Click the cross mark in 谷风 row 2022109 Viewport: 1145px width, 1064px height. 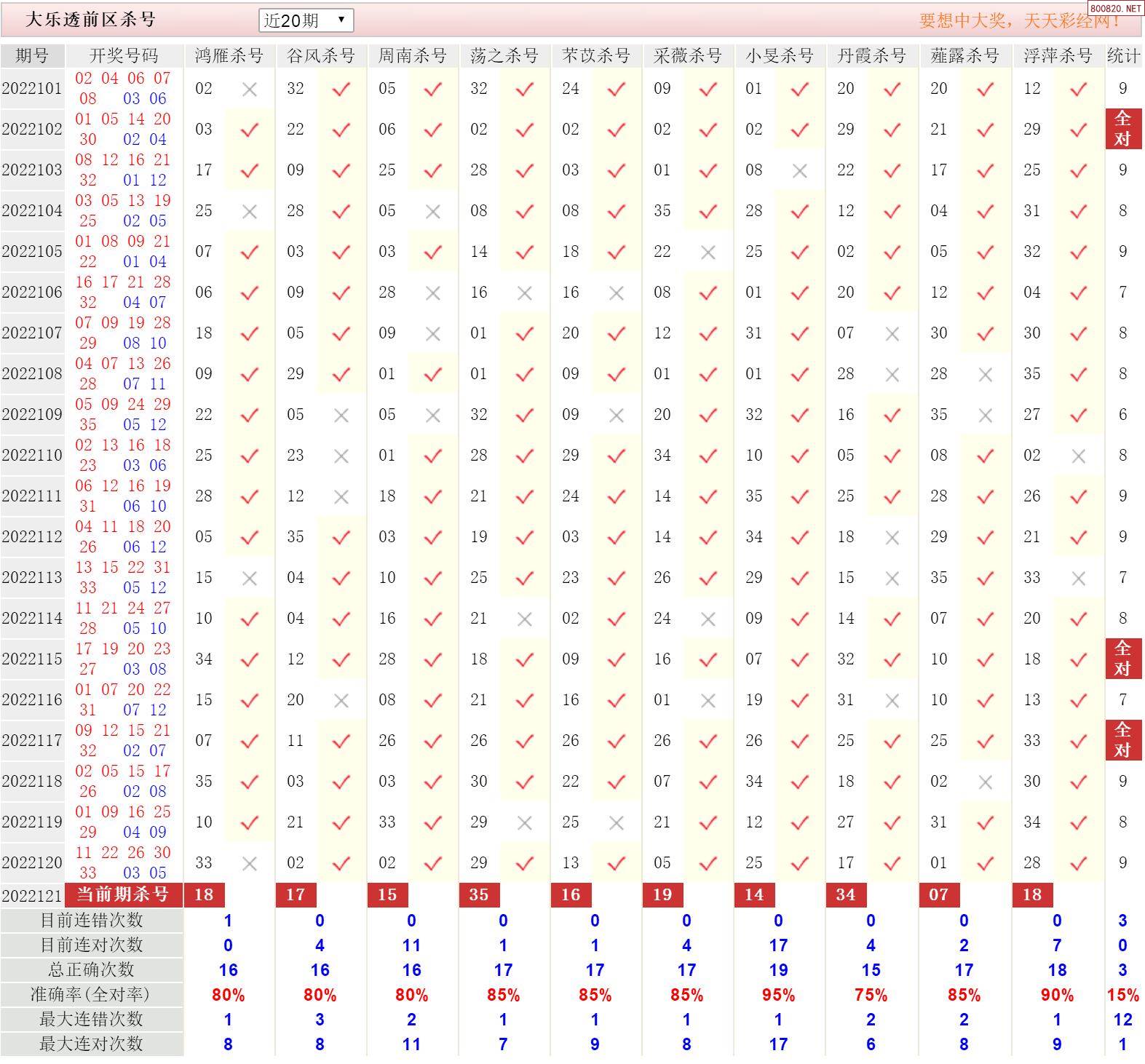(x=341, y=415)
